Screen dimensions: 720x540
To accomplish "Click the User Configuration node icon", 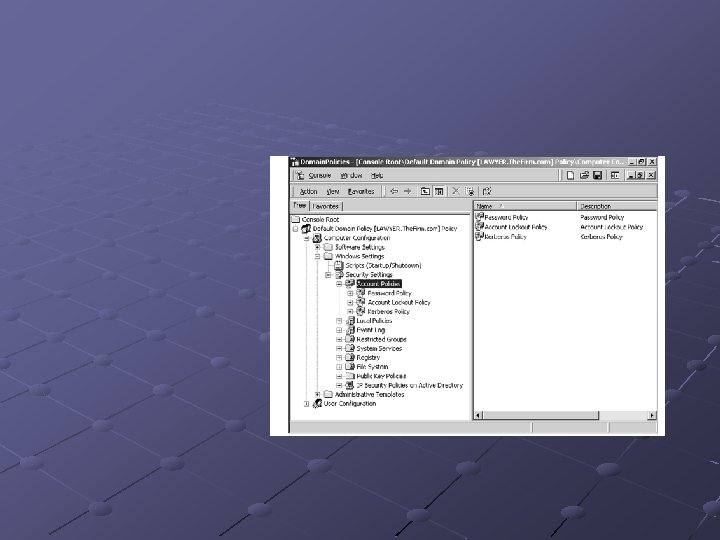I will tap(317, 403).
